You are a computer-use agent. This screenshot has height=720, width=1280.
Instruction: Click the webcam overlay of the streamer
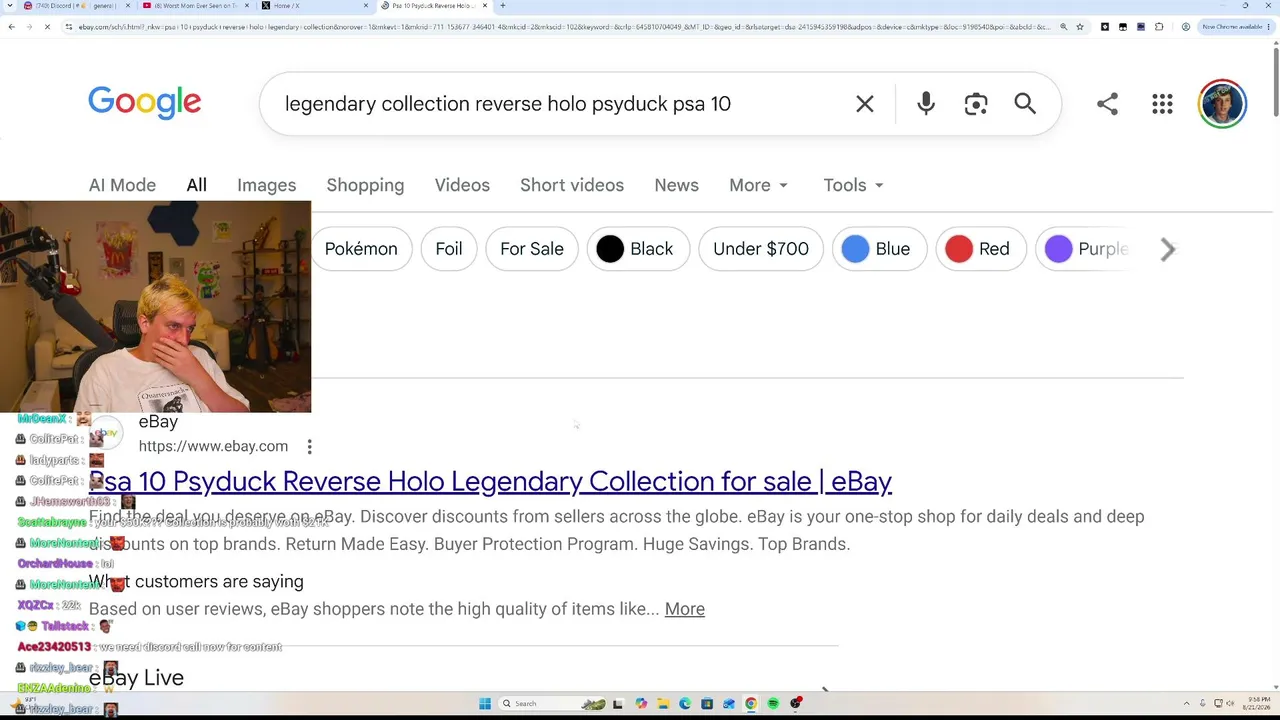(155, 307)
